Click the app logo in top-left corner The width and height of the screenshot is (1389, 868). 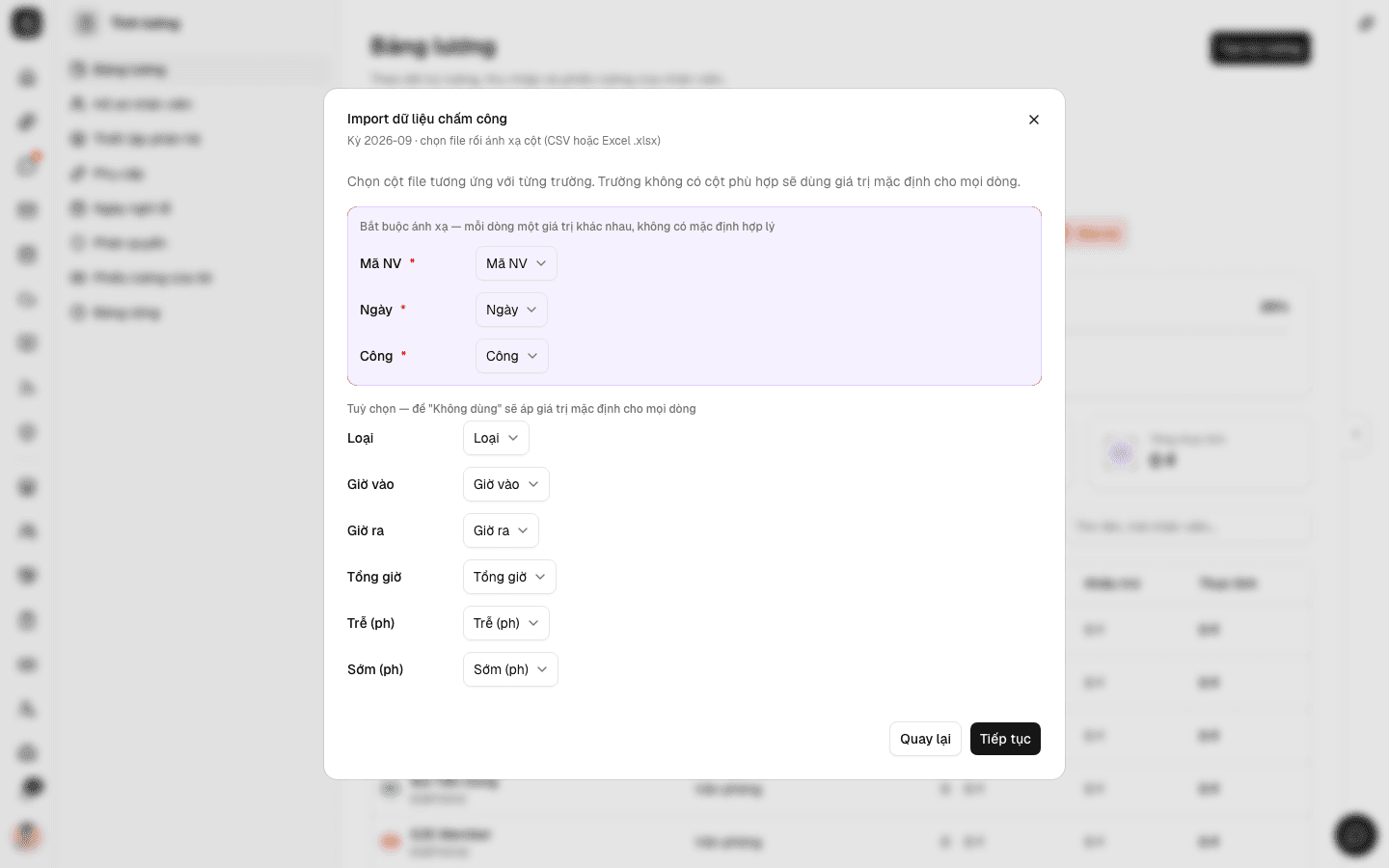[x=27, y=23]
